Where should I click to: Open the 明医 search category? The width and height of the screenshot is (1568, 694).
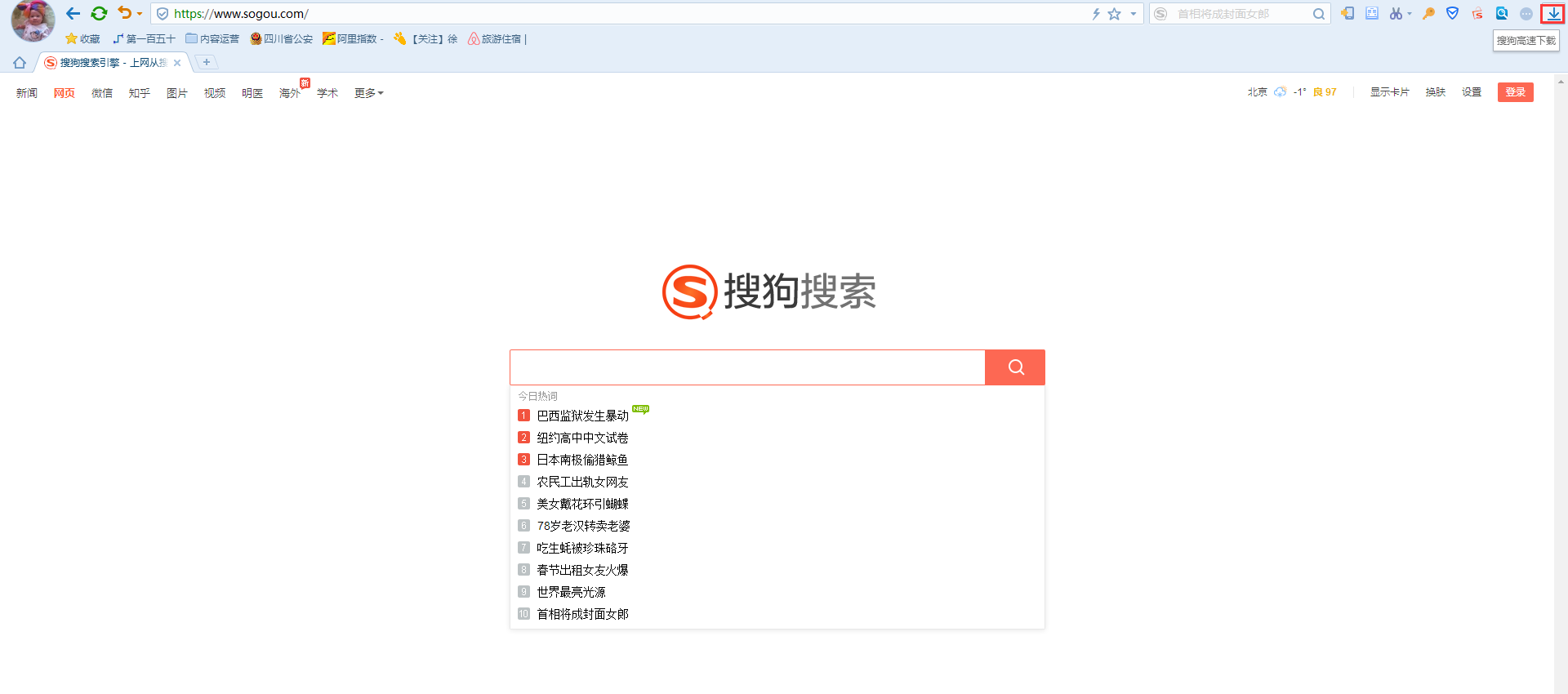coord(252,93)
